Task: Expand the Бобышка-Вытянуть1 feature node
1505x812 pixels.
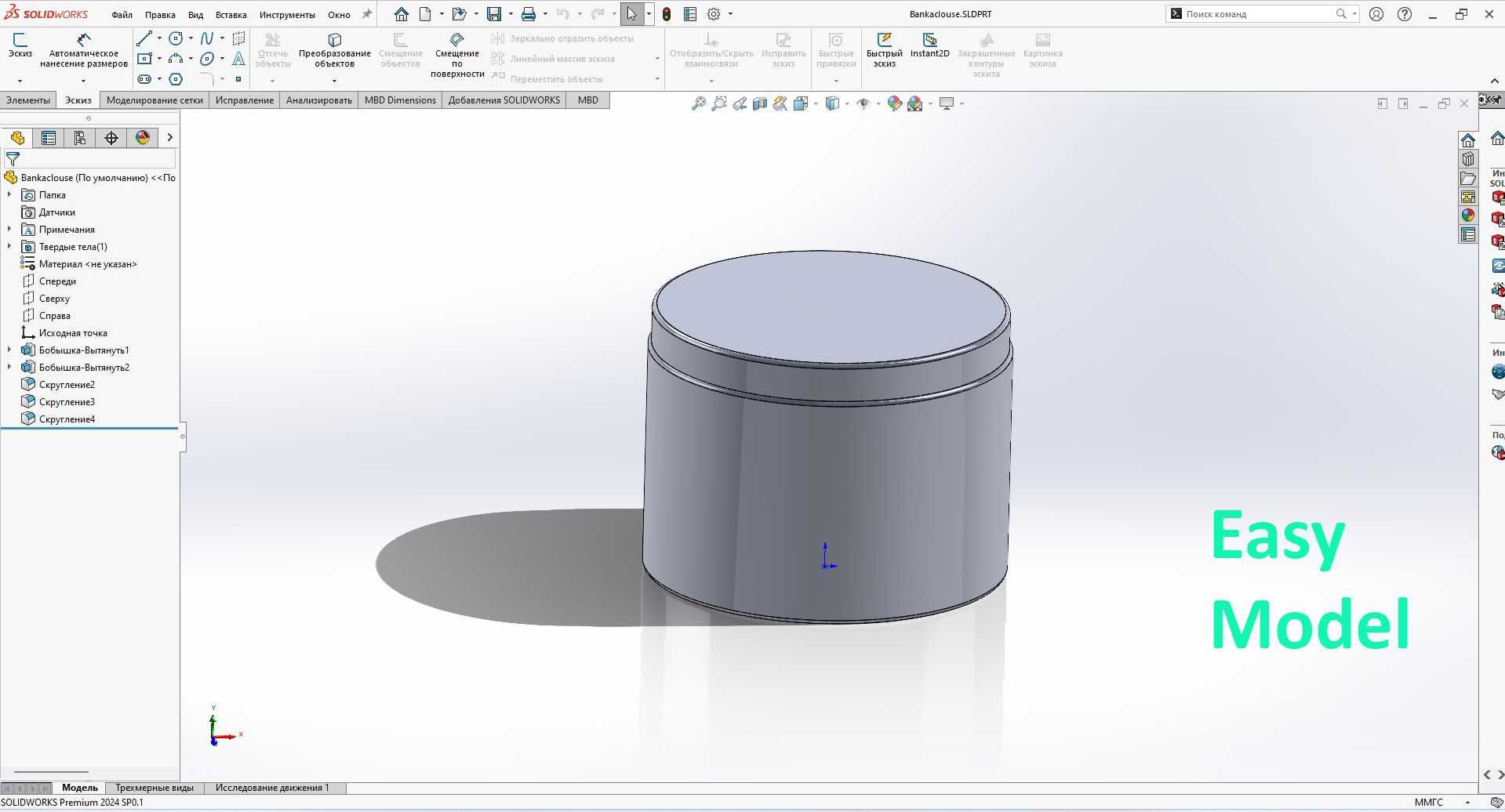Action: pyautogui.click(x=9, y=350)
